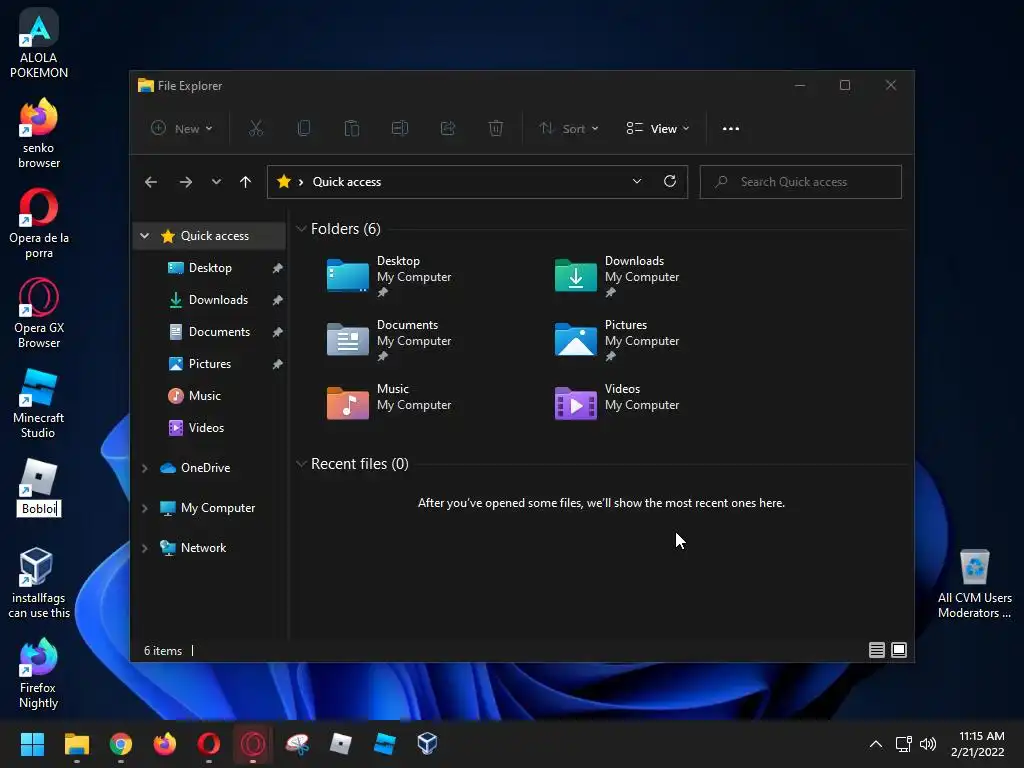Viewport: 1024px width, 768px height.
Task: Open the View dropdown
Action: (x=658, y=129)
